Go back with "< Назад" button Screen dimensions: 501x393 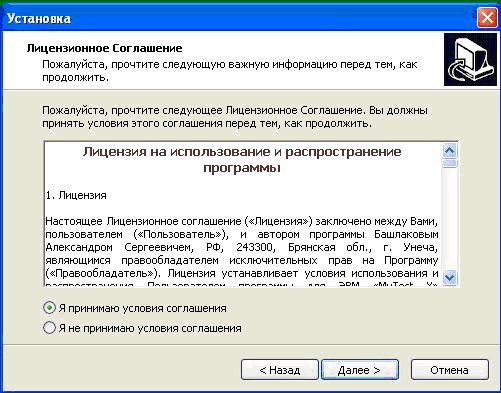point(280,370)
